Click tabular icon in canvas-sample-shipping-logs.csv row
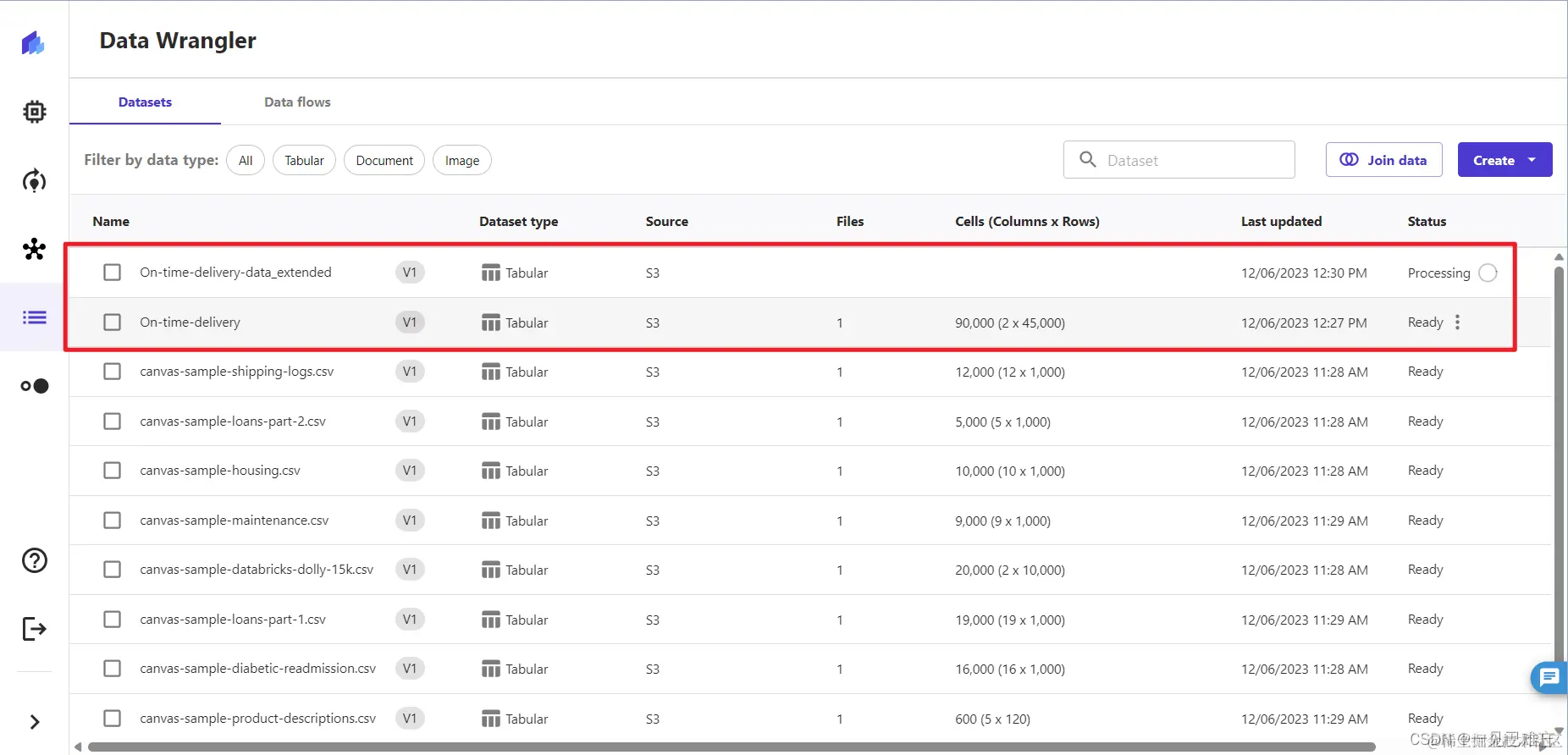The height and width of the screenshot is (755, 1568). (x=490, y=372)
